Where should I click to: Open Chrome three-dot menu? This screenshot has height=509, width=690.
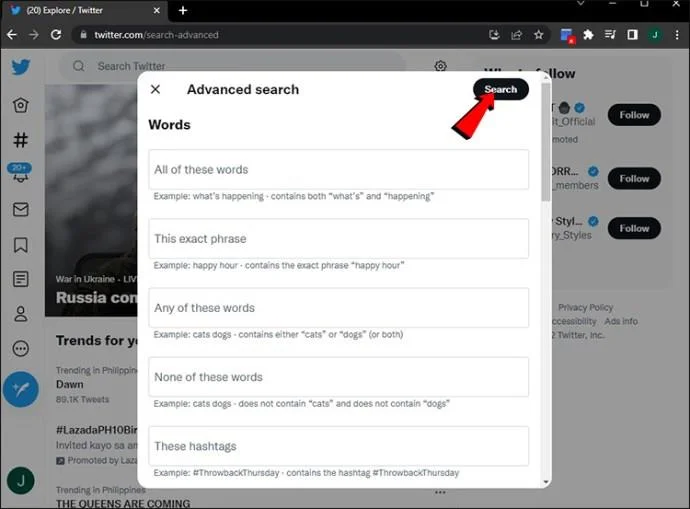pos(677,35)
